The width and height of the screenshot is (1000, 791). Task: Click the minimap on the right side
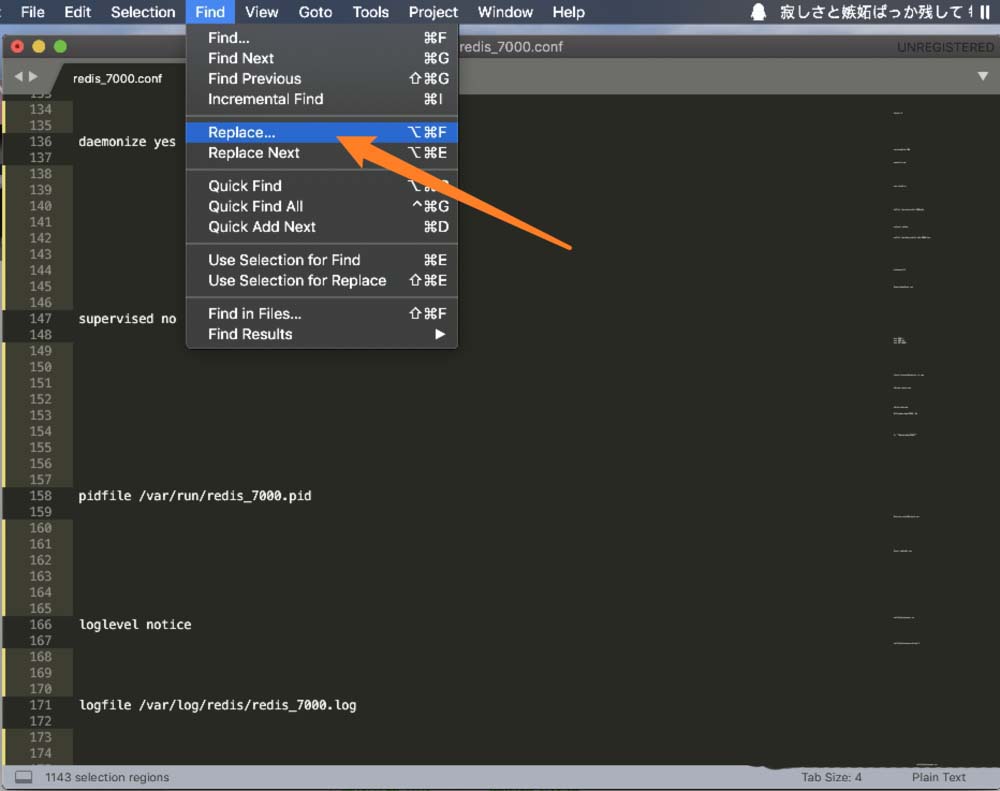[915, 400]
